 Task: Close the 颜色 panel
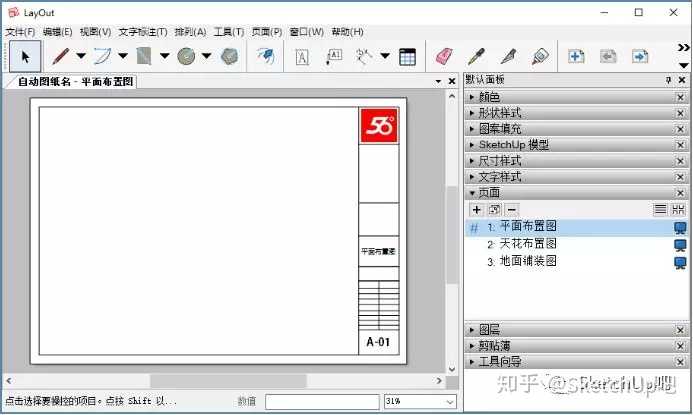click(x=681, y=97)
